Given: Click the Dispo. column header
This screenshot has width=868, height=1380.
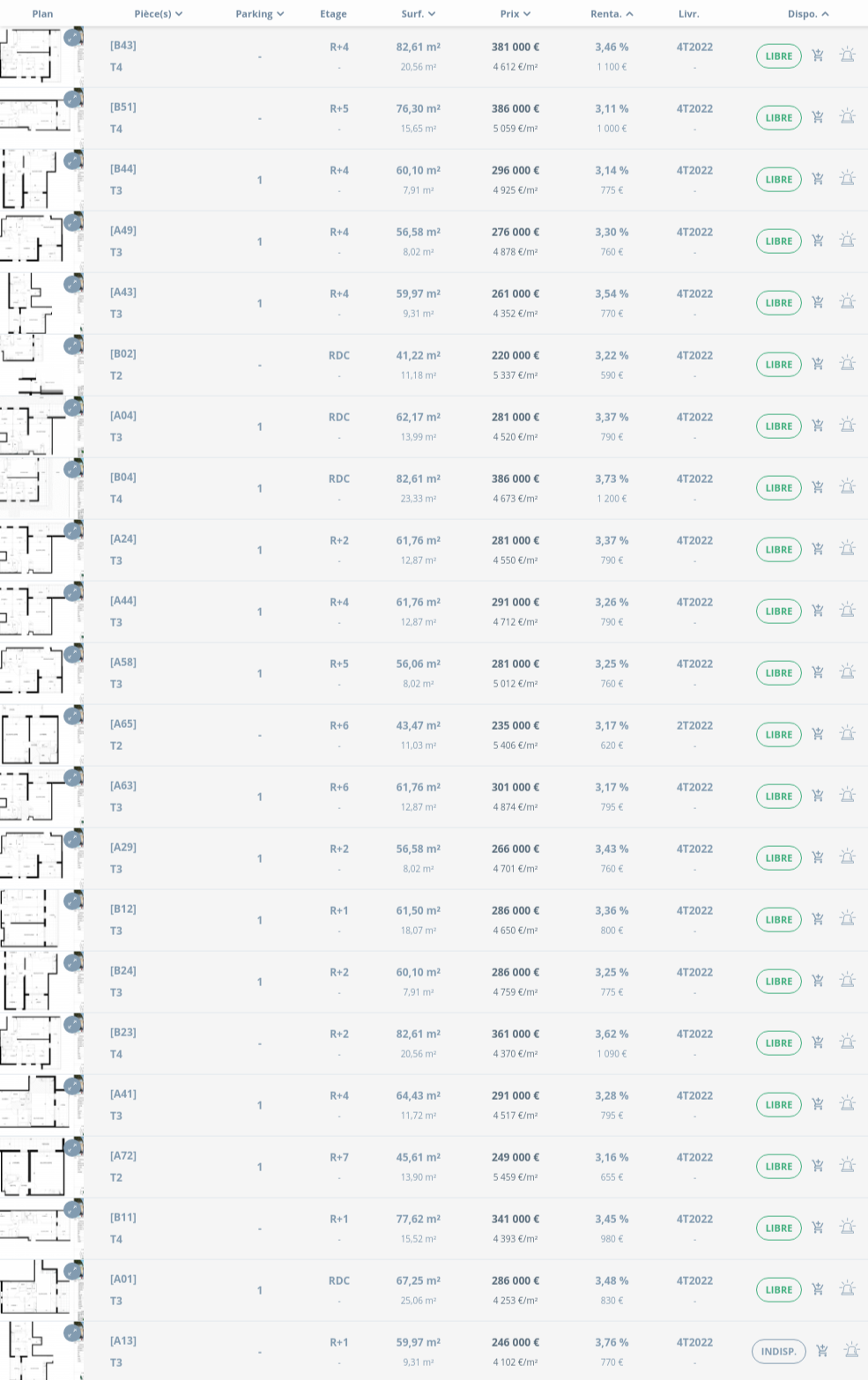Looking at the screenshot, I should click(x=807, y=14).
